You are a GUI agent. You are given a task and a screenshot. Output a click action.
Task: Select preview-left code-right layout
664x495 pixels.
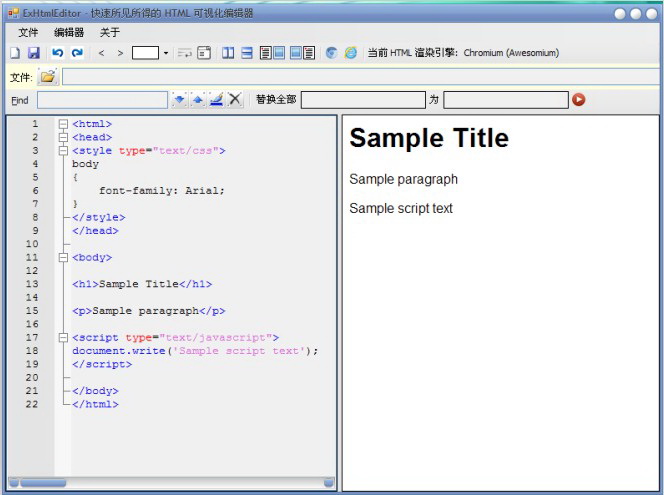[x=302, y=53]
